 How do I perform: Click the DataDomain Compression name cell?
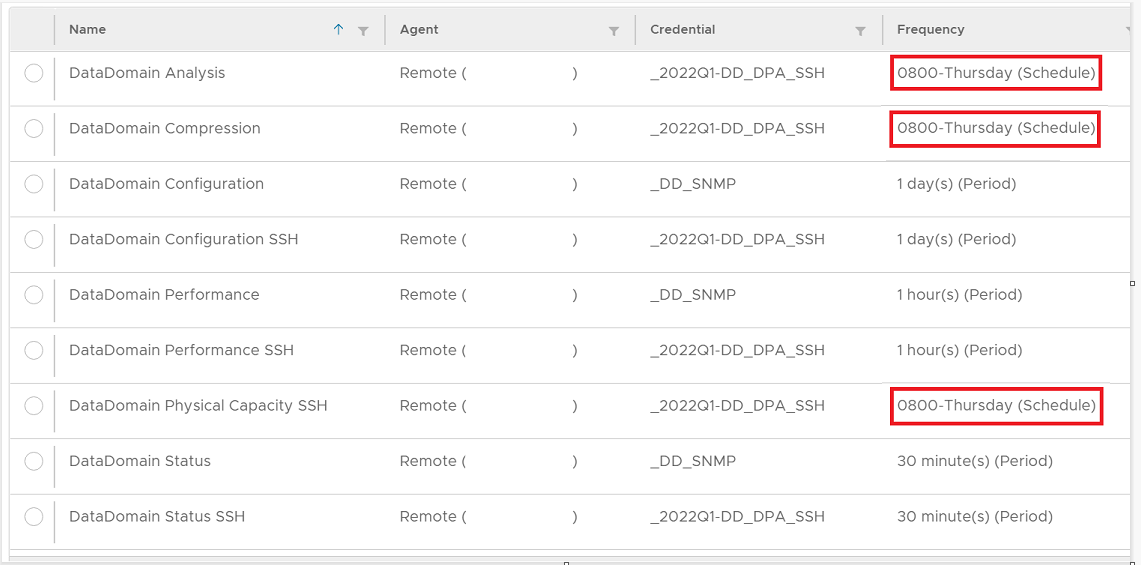pos(164,129)
